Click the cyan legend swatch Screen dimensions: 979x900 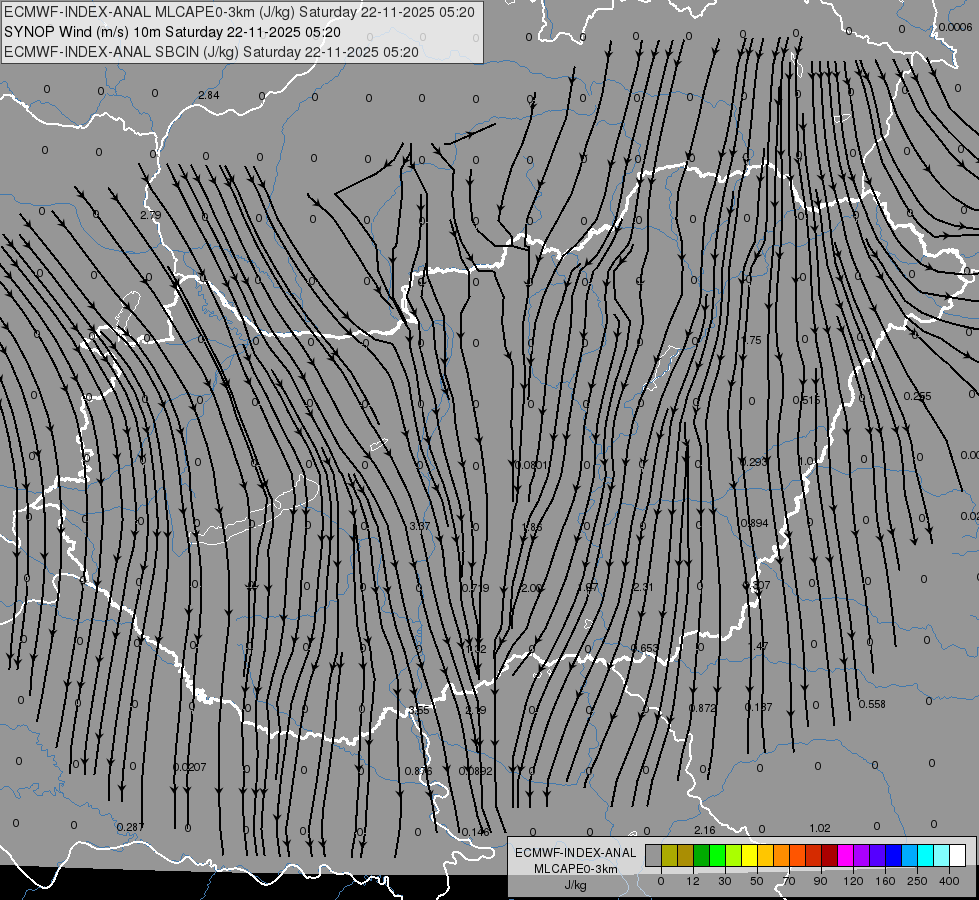[x=925, y=855]
